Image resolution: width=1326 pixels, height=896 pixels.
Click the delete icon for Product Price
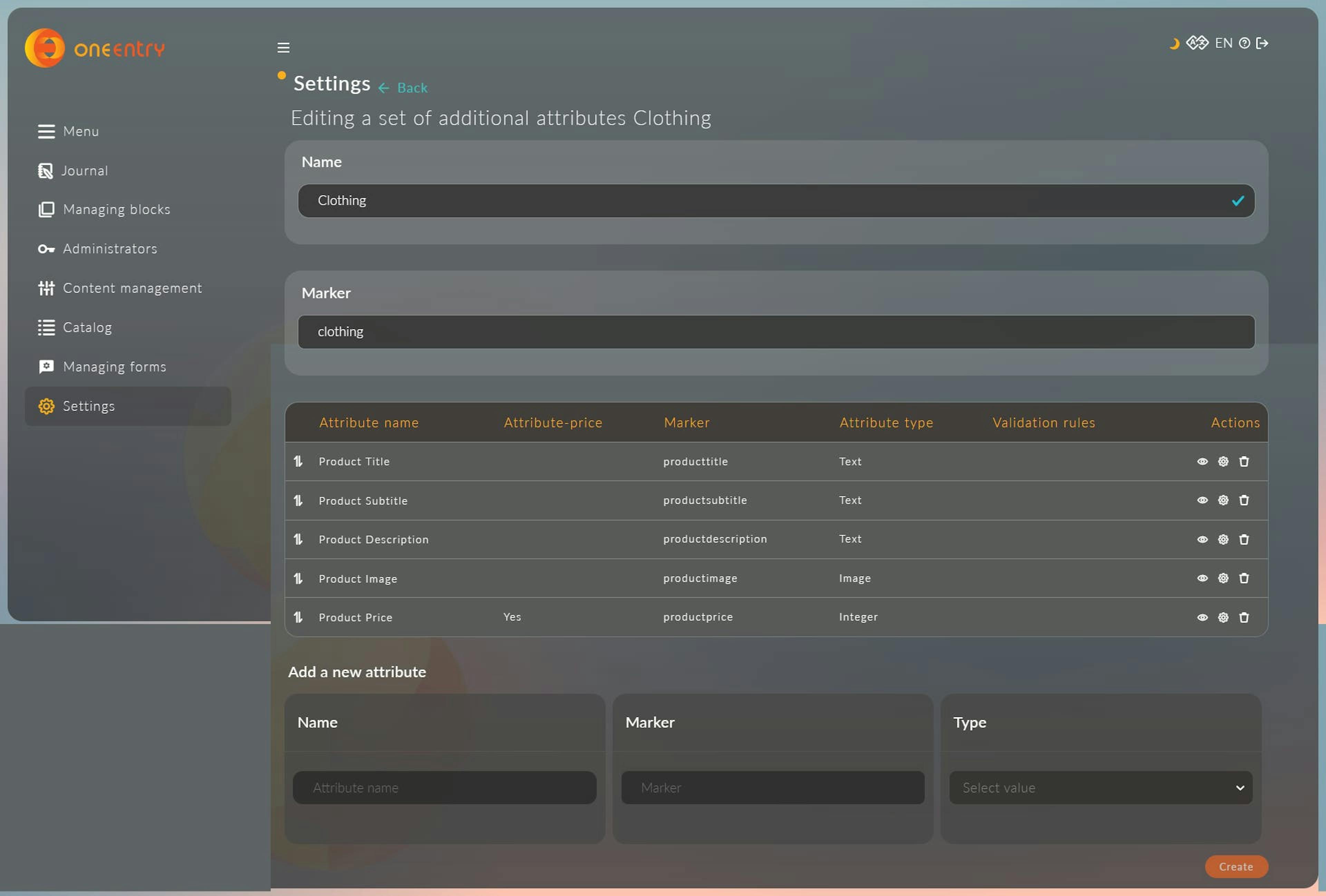1244,617
